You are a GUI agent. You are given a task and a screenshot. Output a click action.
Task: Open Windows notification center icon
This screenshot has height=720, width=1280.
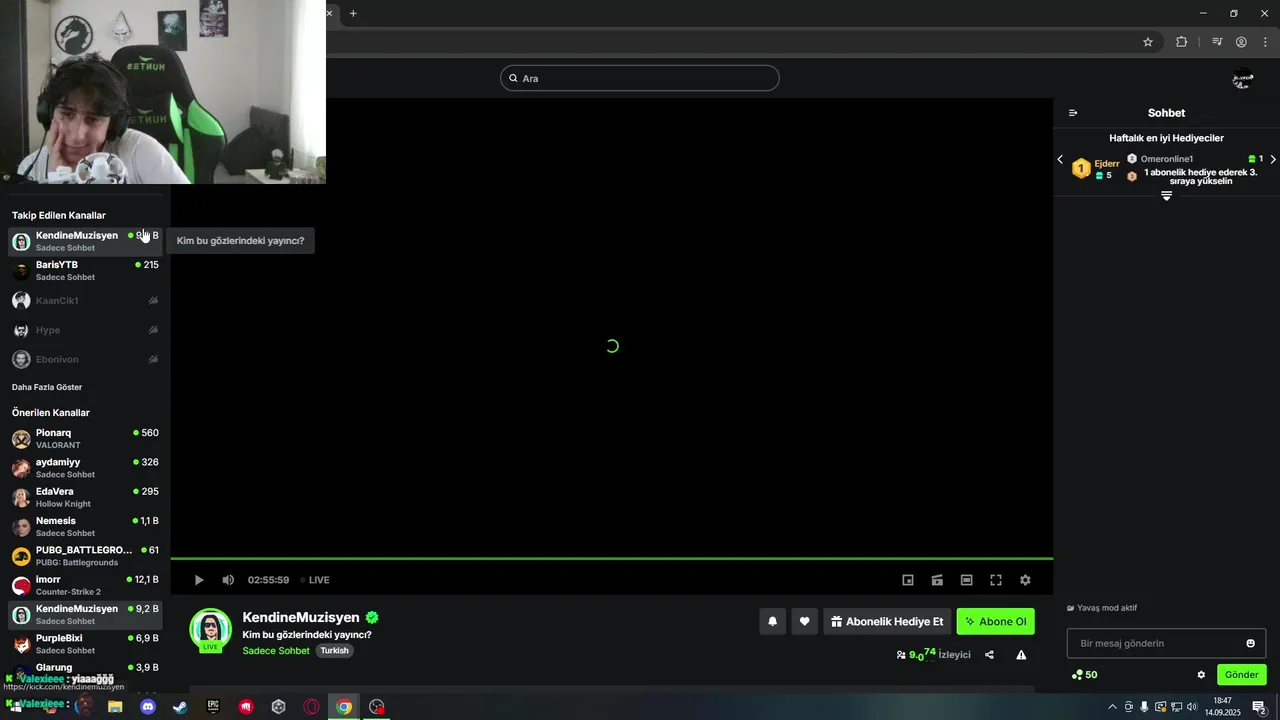1260,707
